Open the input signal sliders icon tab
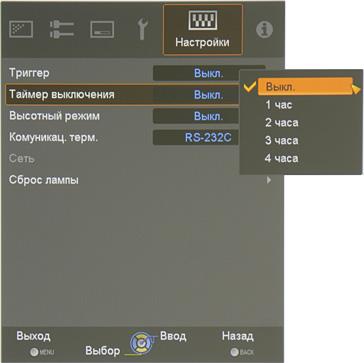364x363 pixels. pos(62,29)
